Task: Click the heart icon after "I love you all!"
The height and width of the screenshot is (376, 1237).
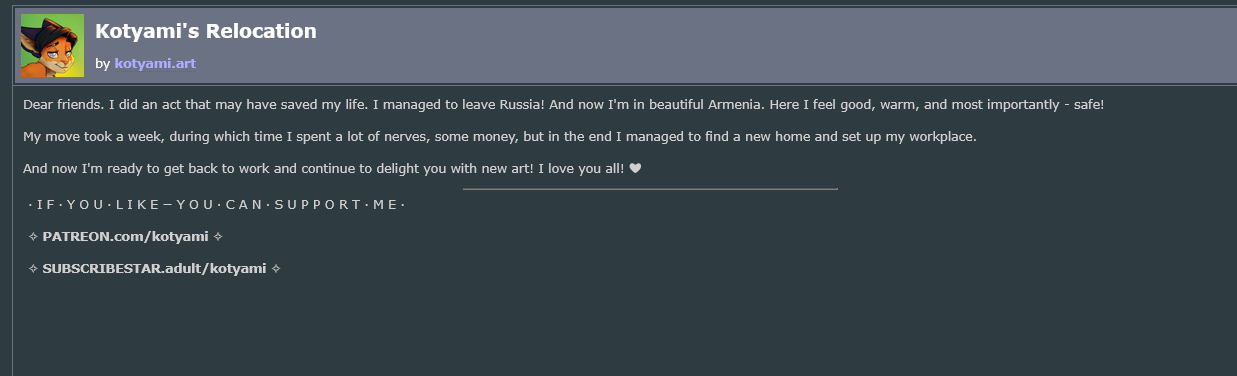Action: 635,168
